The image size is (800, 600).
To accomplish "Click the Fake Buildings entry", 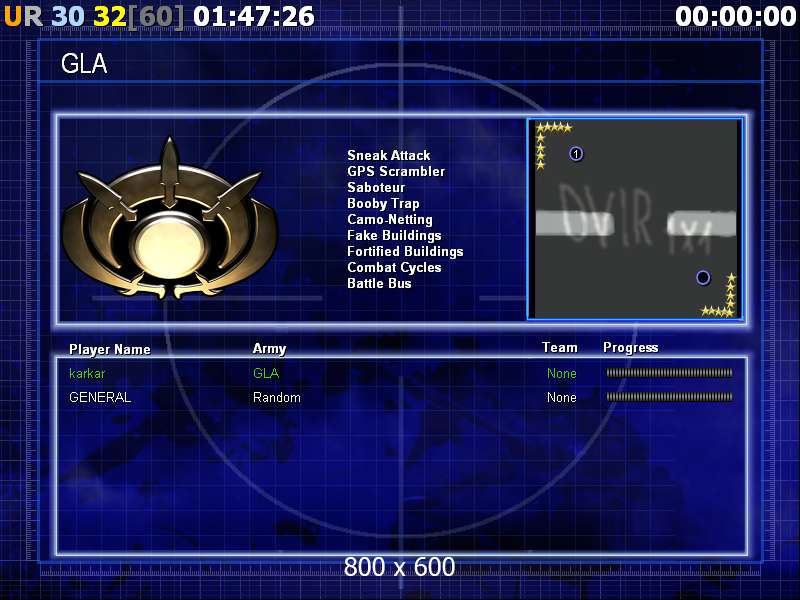I will point(394,235).
